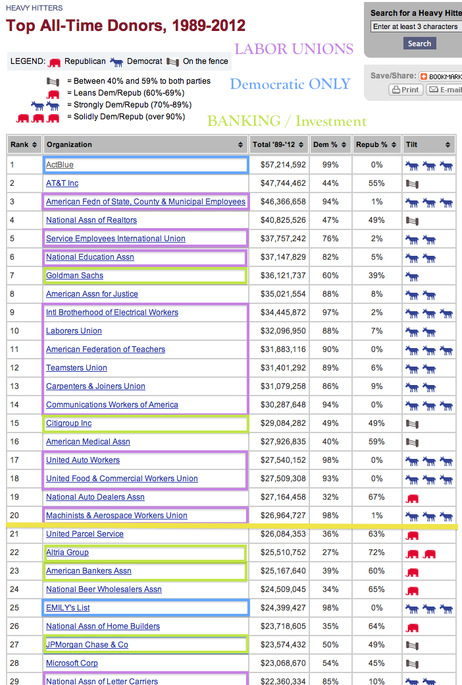The image size is (462, 685).
Task: Click the Bookmark share button
Action: click(441, 76)
